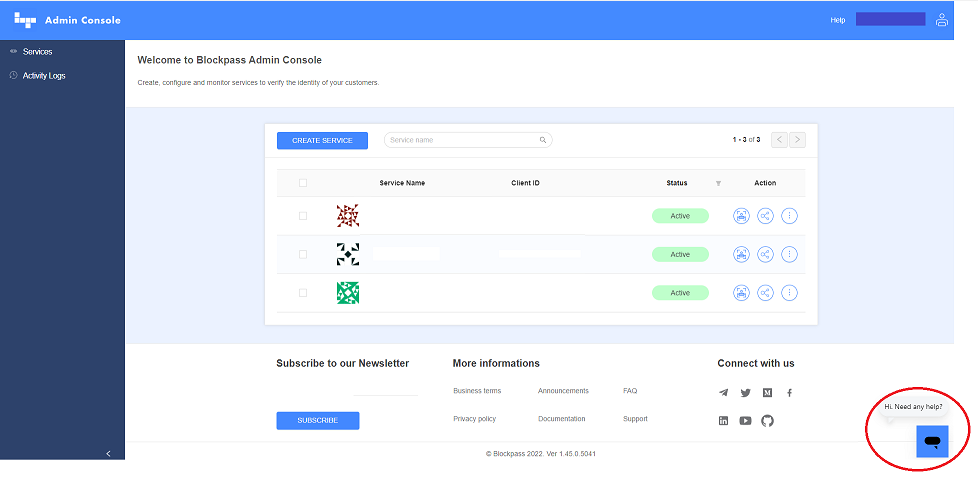Focus the Service name search field

tap(468, 140)
